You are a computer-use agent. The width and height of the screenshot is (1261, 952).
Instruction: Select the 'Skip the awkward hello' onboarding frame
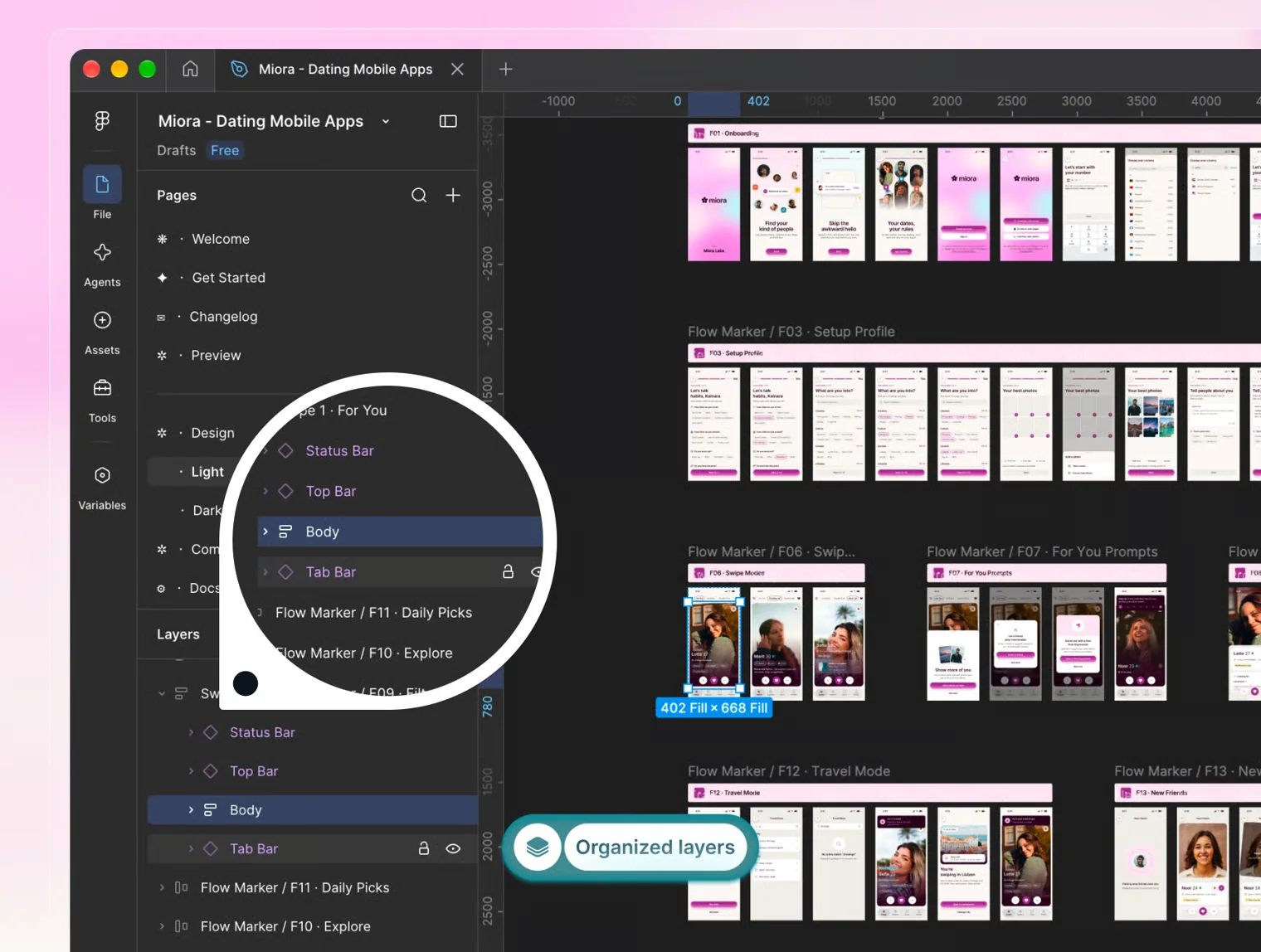(x=839, y=204)
